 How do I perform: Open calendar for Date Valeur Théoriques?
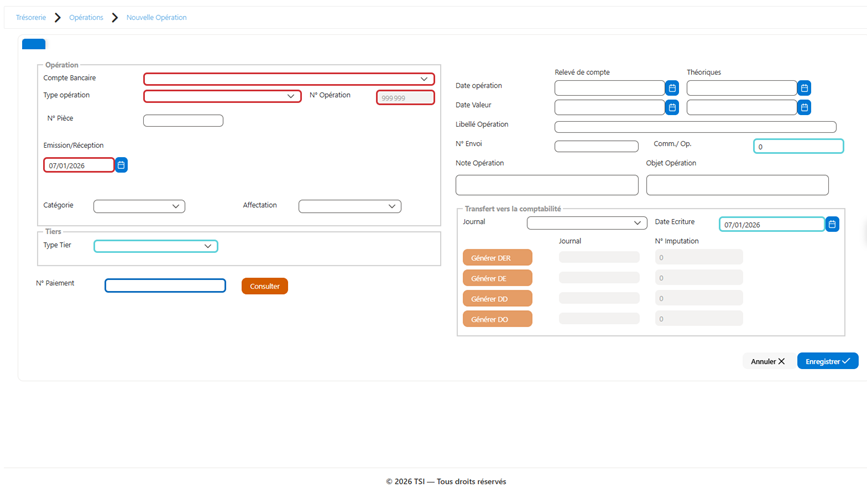click(x=804, y=107)
